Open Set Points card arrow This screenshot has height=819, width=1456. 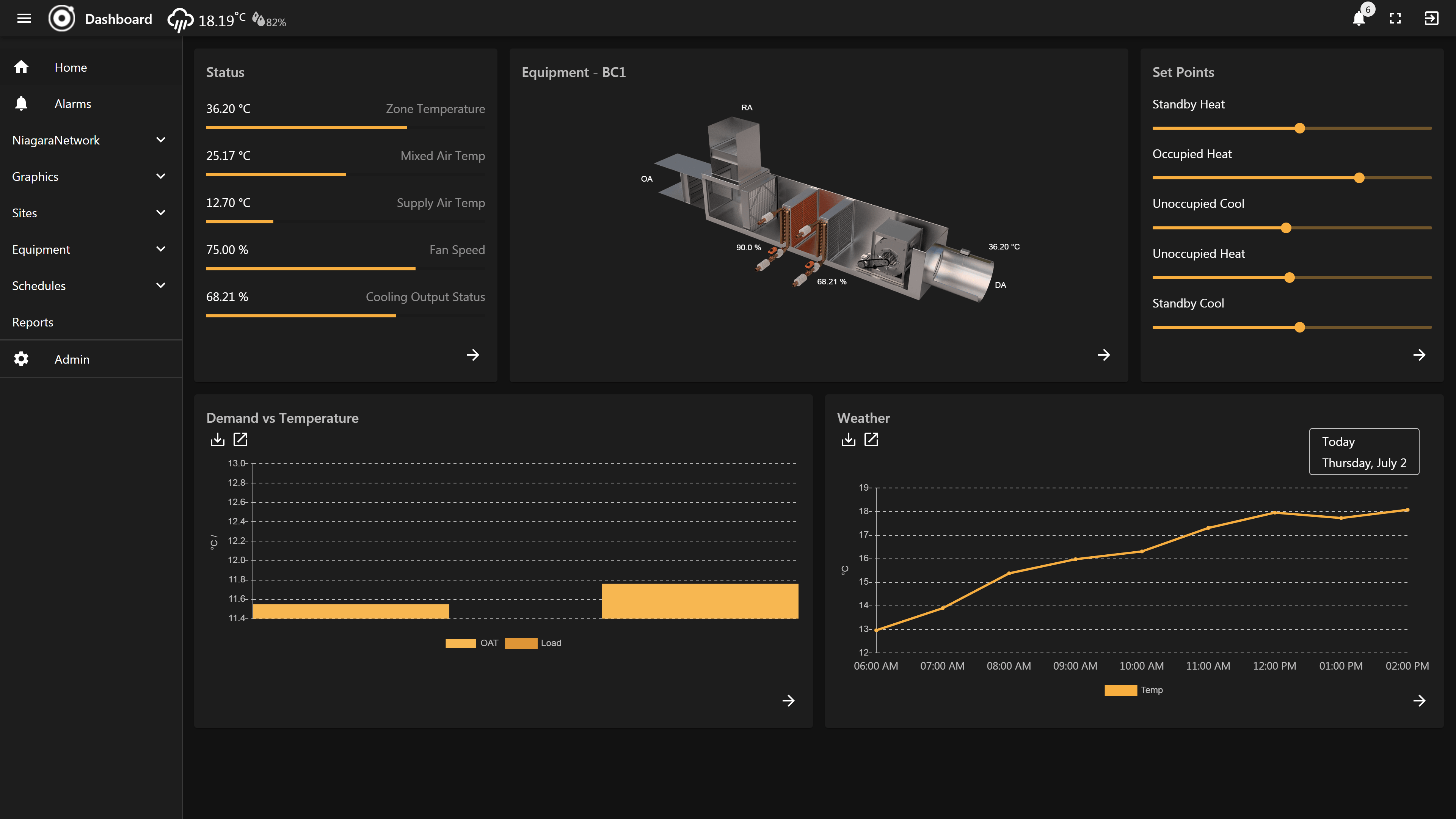pyautogui.click(x=1419, y=355)
